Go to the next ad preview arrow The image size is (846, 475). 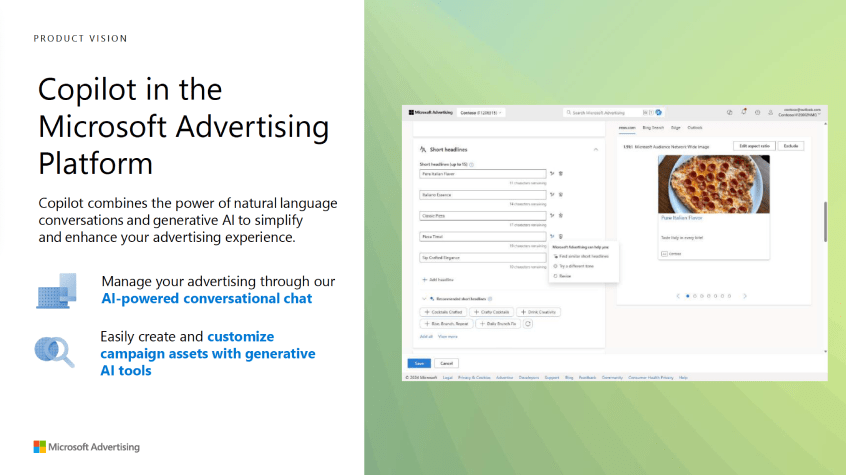745,296
